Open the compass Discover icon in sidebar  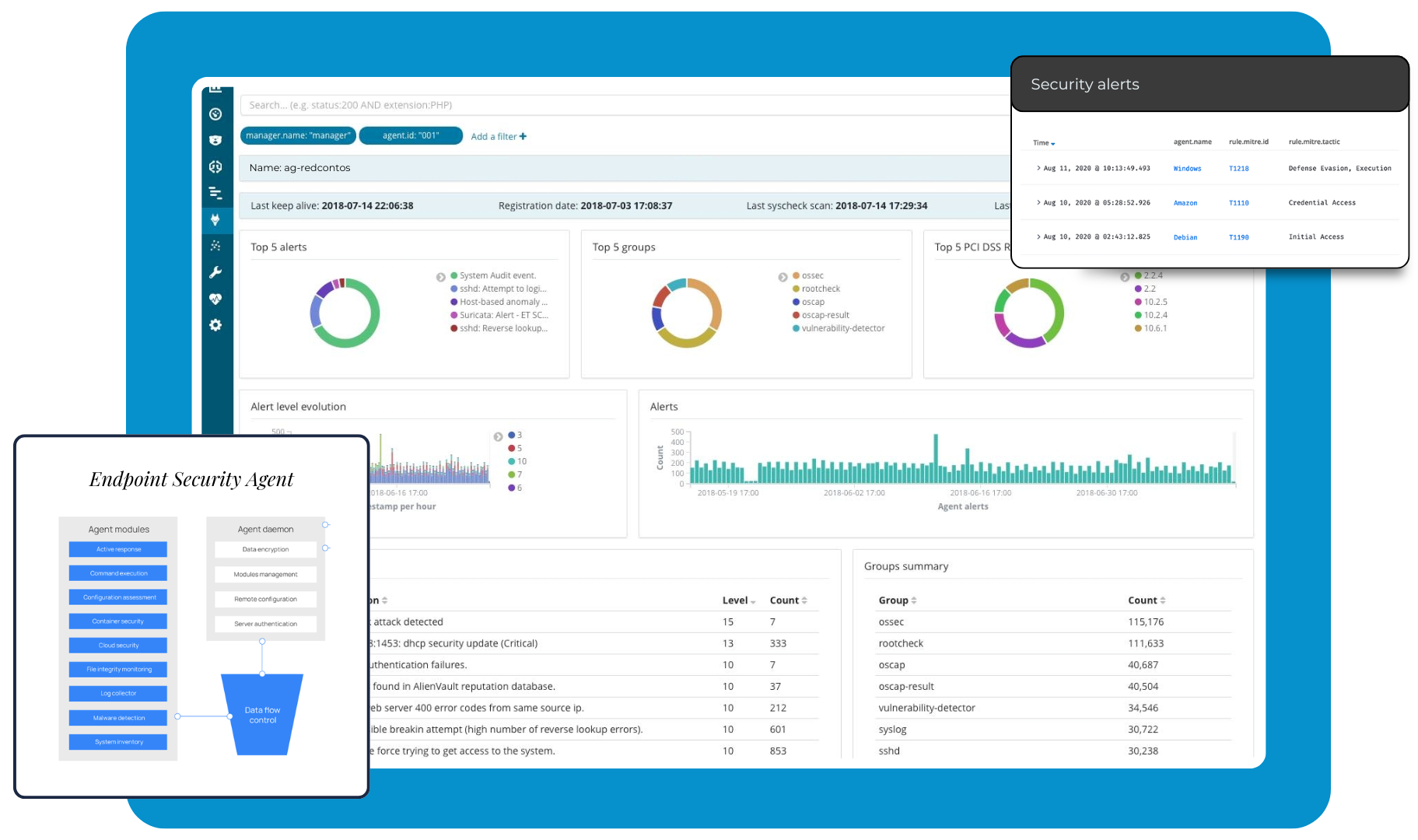[x=215, y=114]
